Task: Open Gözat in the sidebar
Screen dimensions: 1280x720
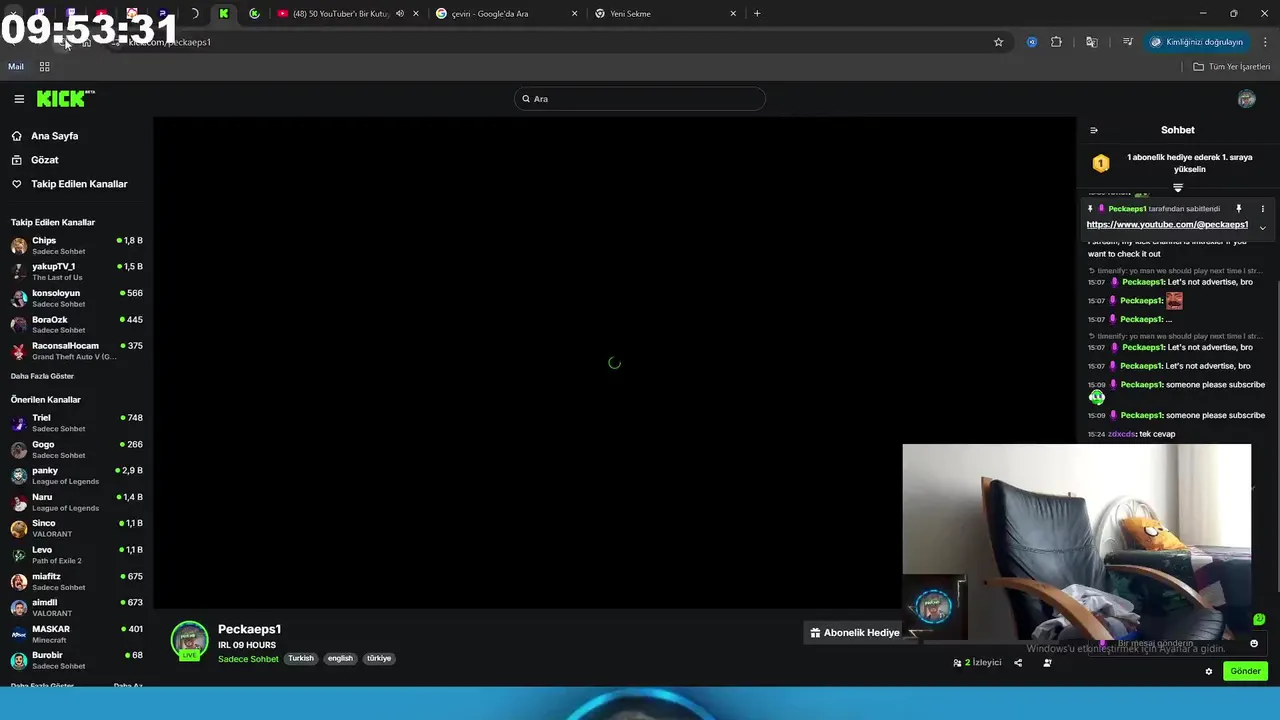Action: coord(44,160)
